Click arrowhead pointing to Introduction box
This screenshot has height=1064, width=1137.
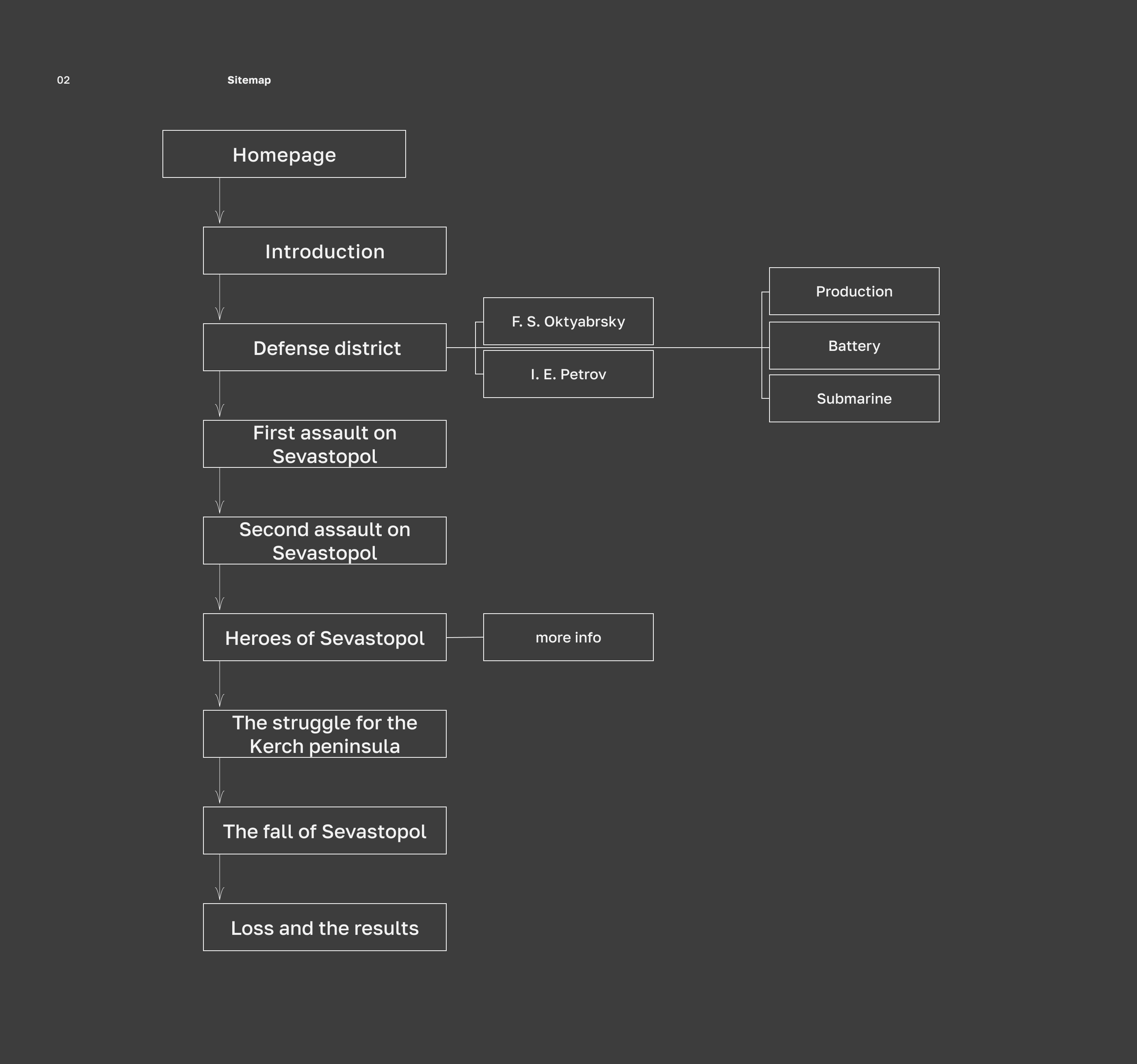click(x=220, y=217)
